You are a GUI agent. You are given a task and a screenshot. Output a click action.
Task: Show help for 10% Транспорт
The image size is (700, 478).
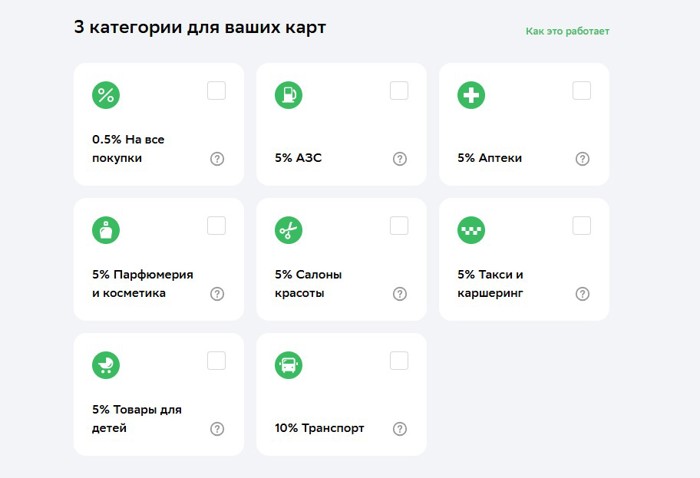pyautogui.click(x=400, y=429)
